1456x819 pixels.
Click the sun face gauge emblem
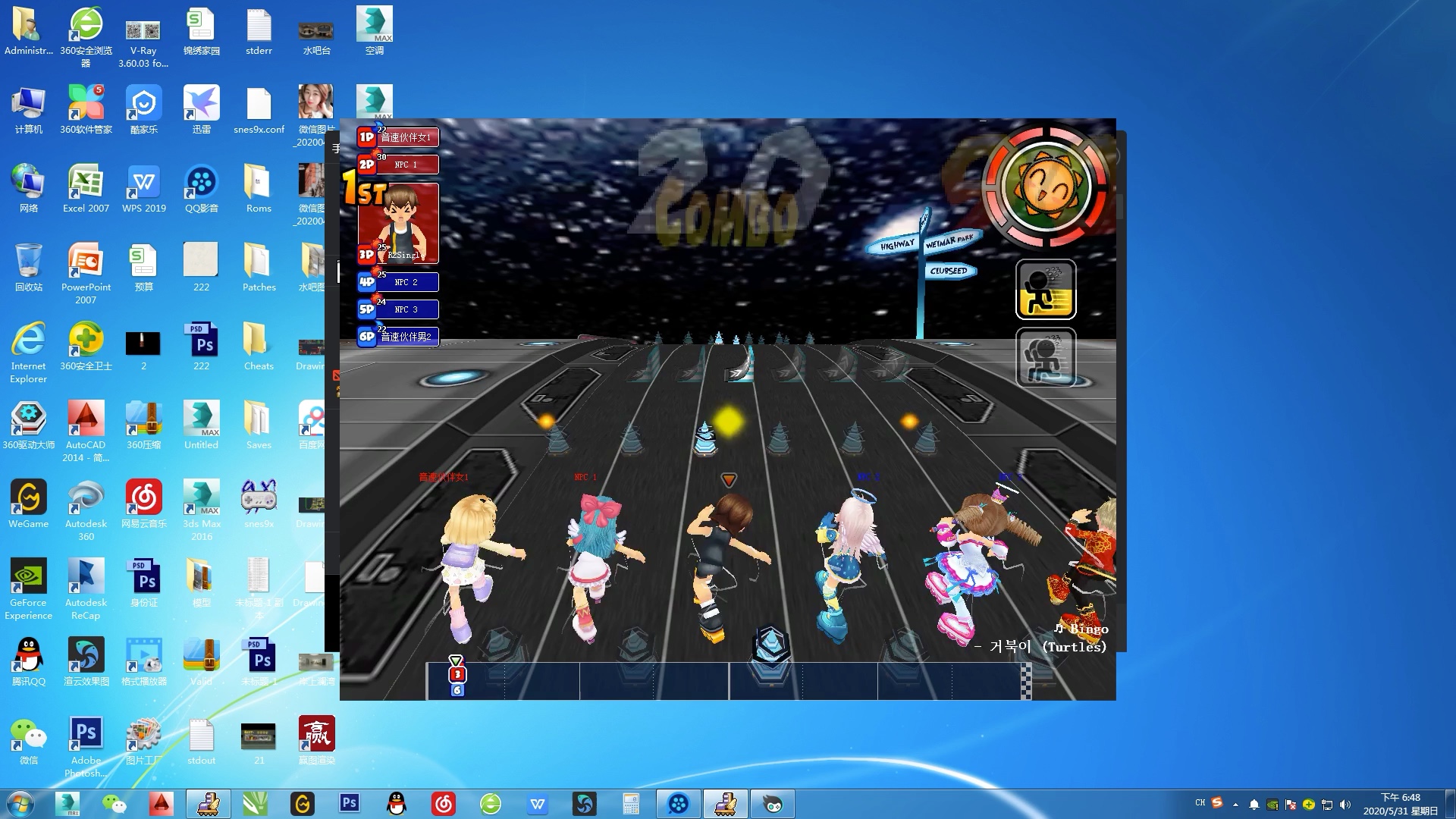click(1046, 187)
